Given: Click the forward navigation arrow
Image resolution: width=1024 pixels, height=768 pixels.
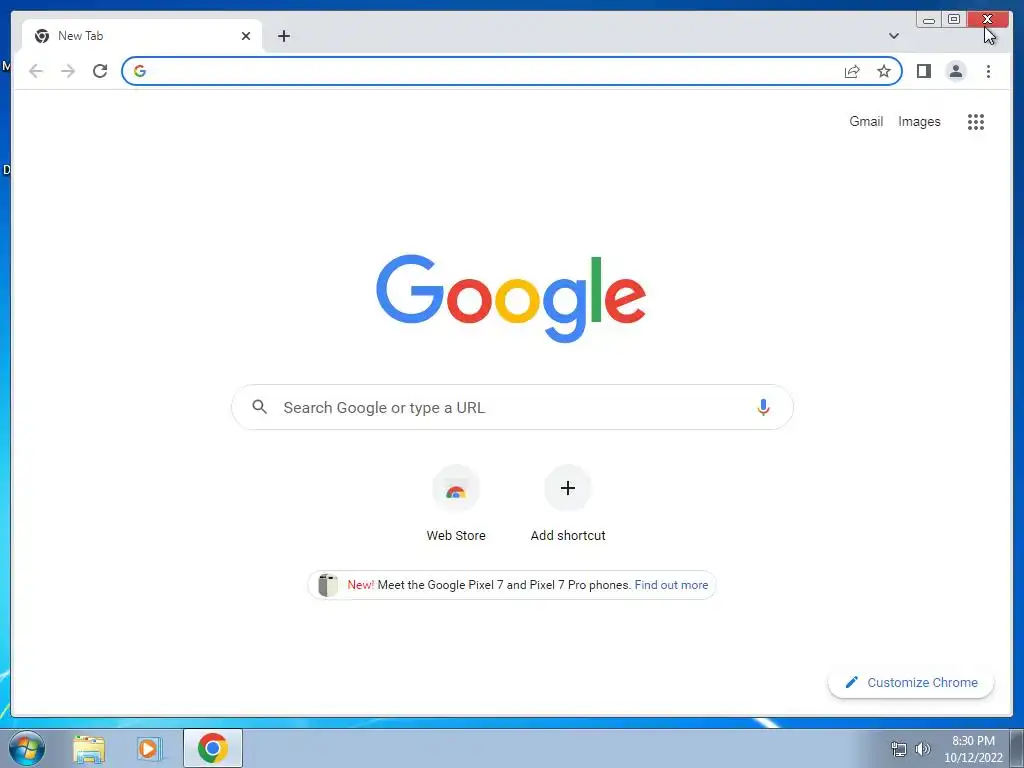Looking at the screenshot, I should [68, 71].
